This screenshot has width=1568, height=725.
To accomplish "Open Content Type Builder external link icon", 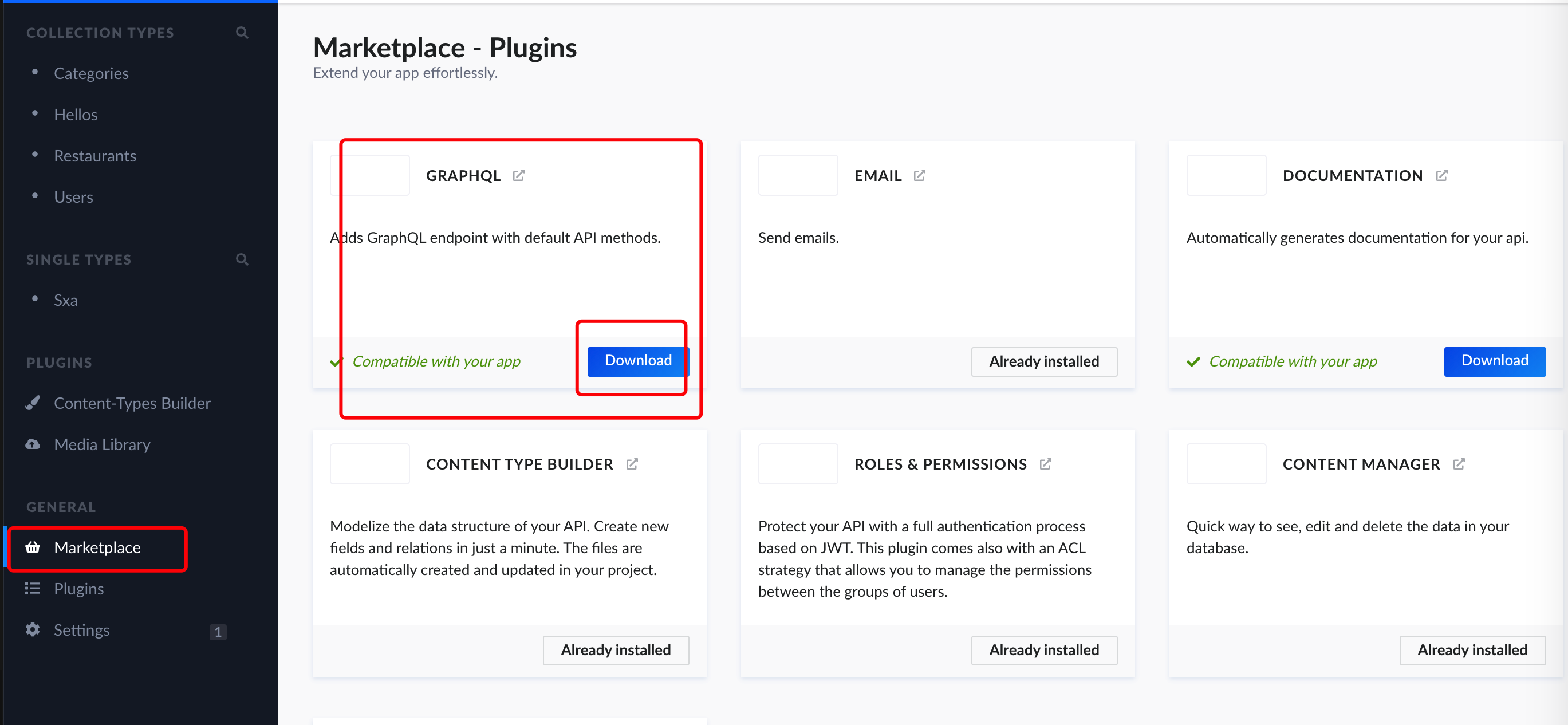I will (632, 464).
